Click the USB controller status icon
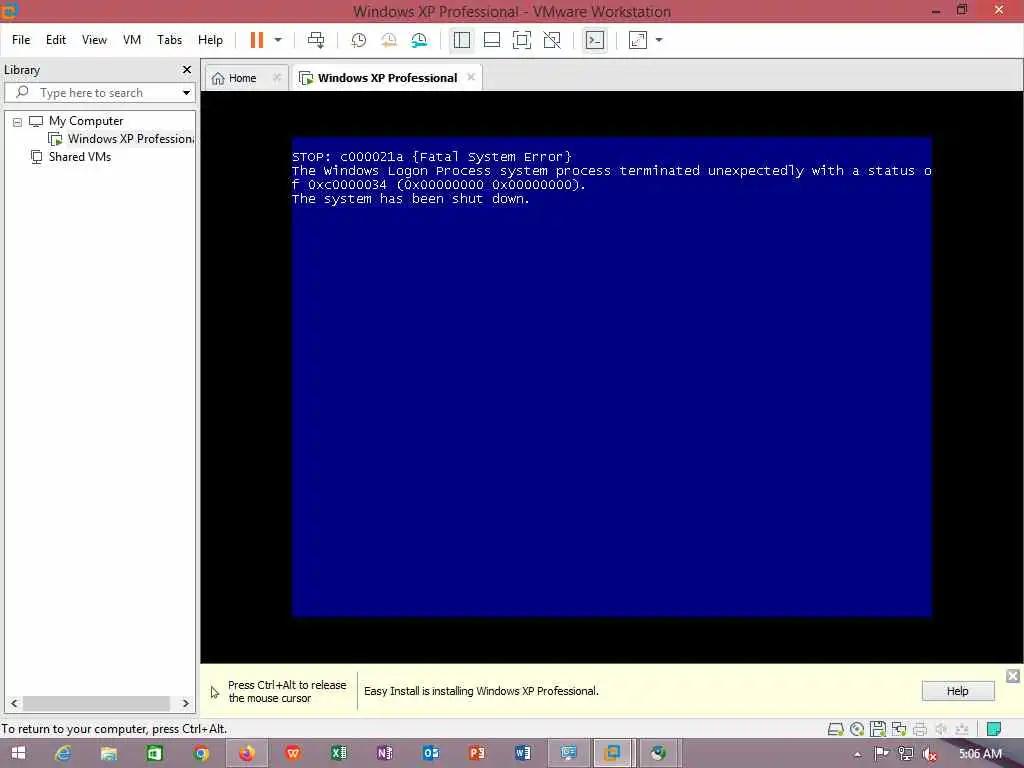1024x768 pixels. click(962, 729)
